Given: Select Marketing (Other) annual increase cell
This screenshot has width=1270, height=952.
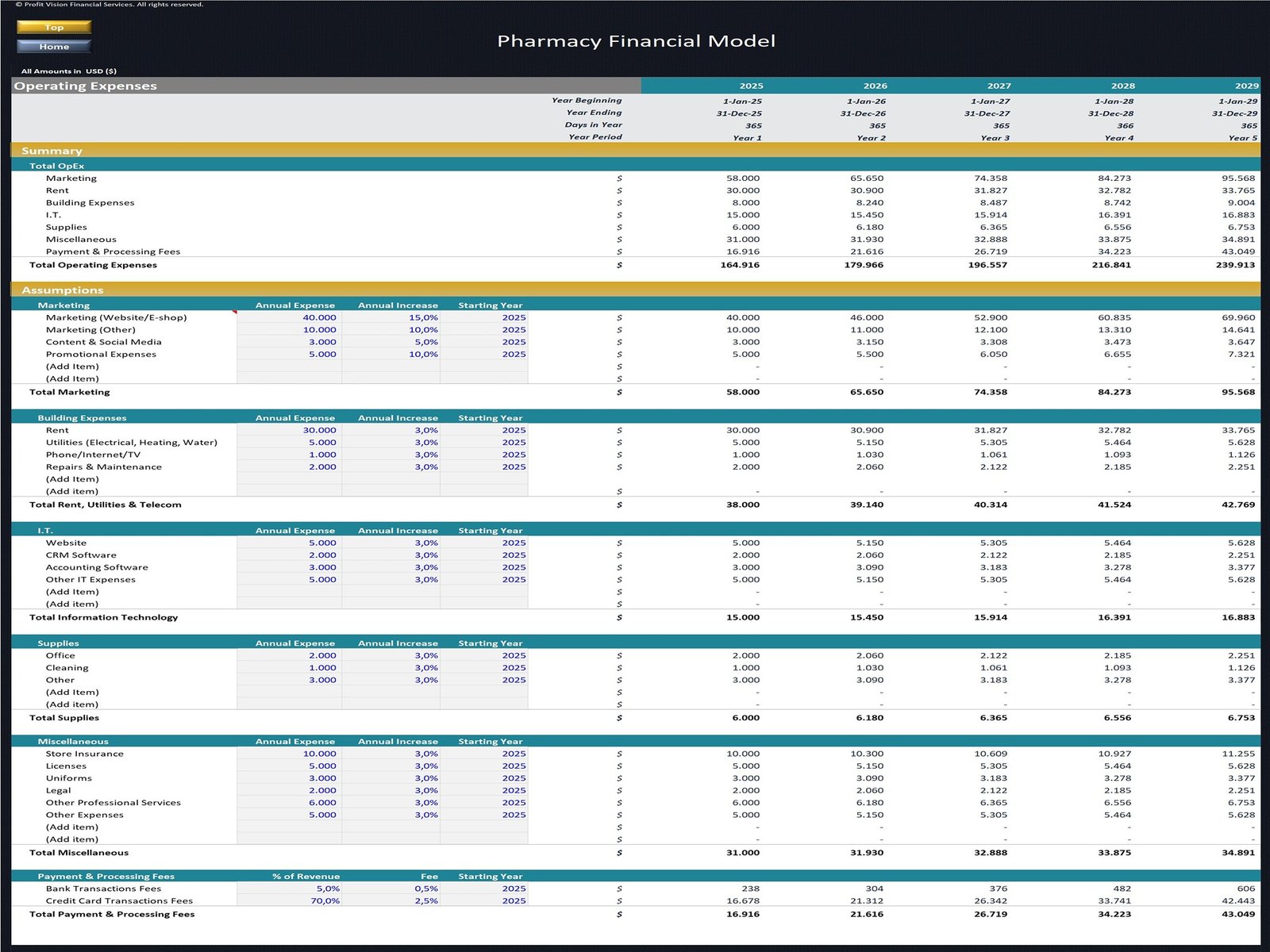Looking at the screenshot, I should (x=391, y=330).
